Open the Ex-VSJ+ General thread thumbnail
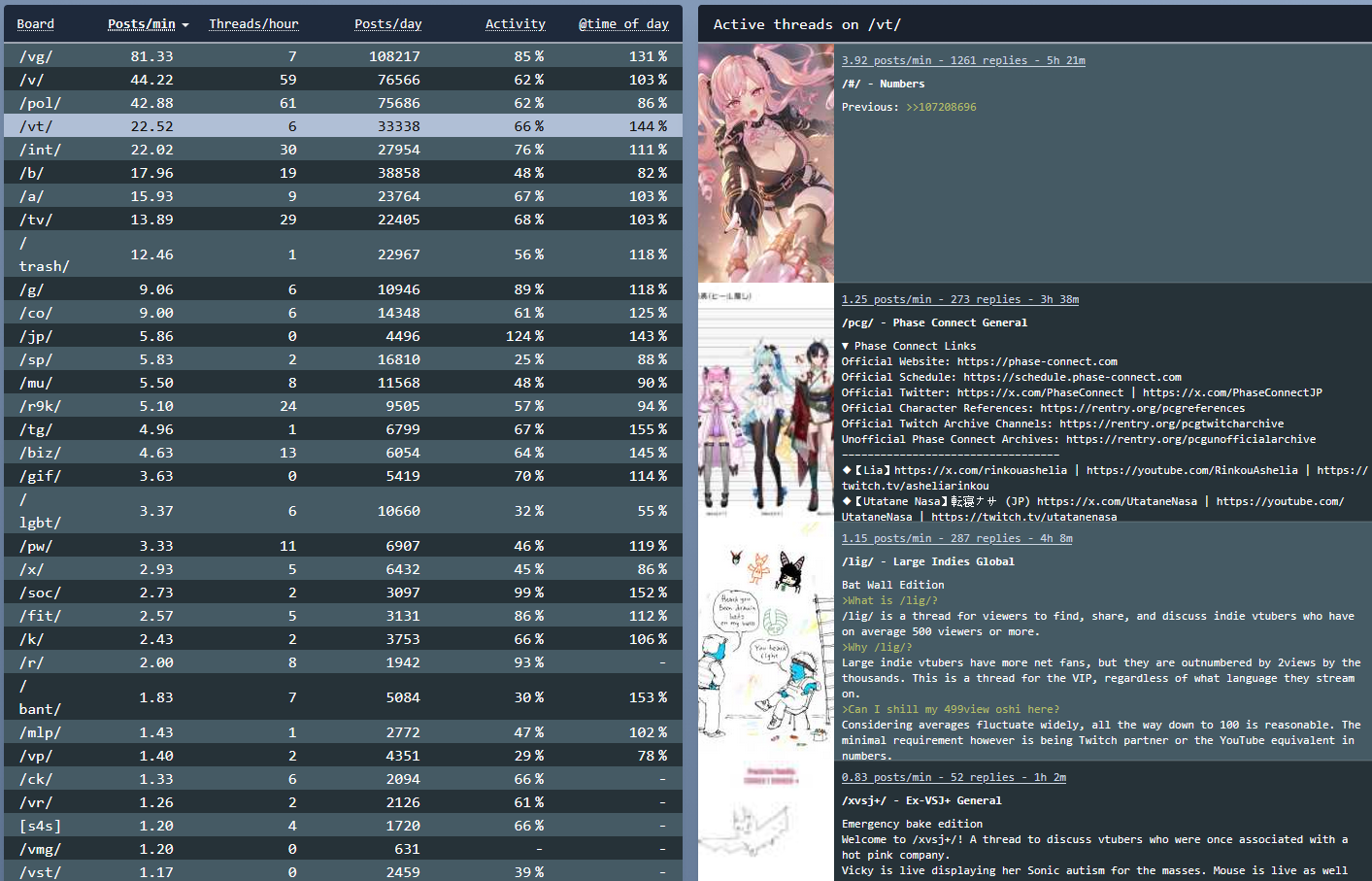1372x881 pixels. click(x=766, y=821)
